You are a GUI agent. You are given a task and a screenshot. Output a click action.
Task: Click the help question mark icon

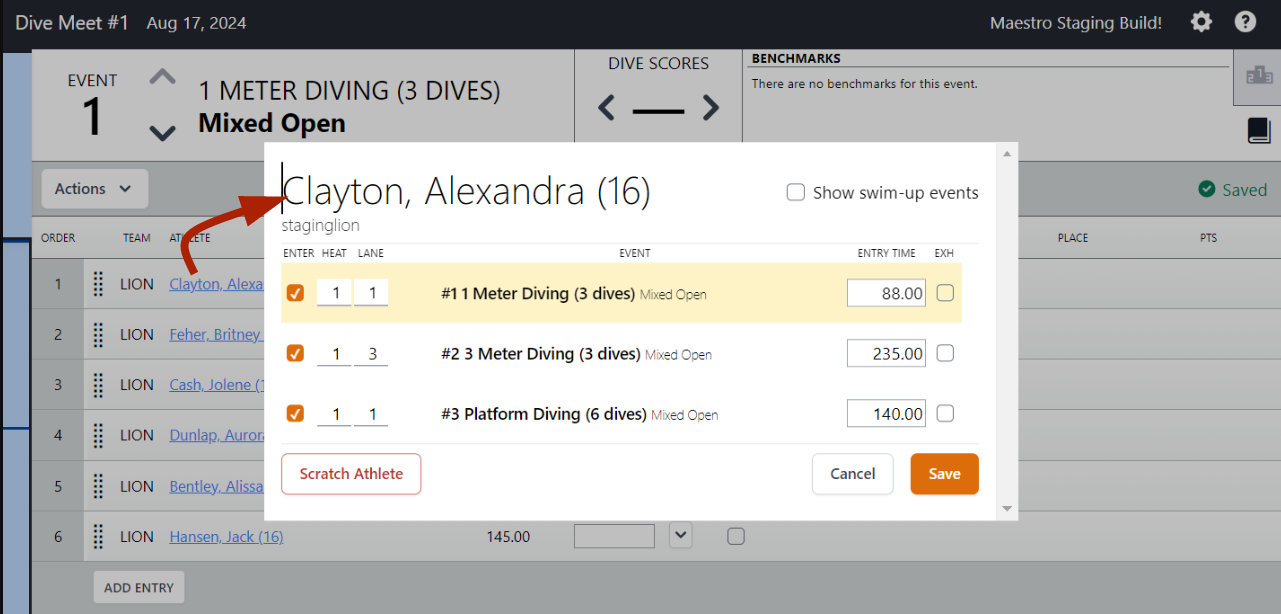tap(1245, 22)
